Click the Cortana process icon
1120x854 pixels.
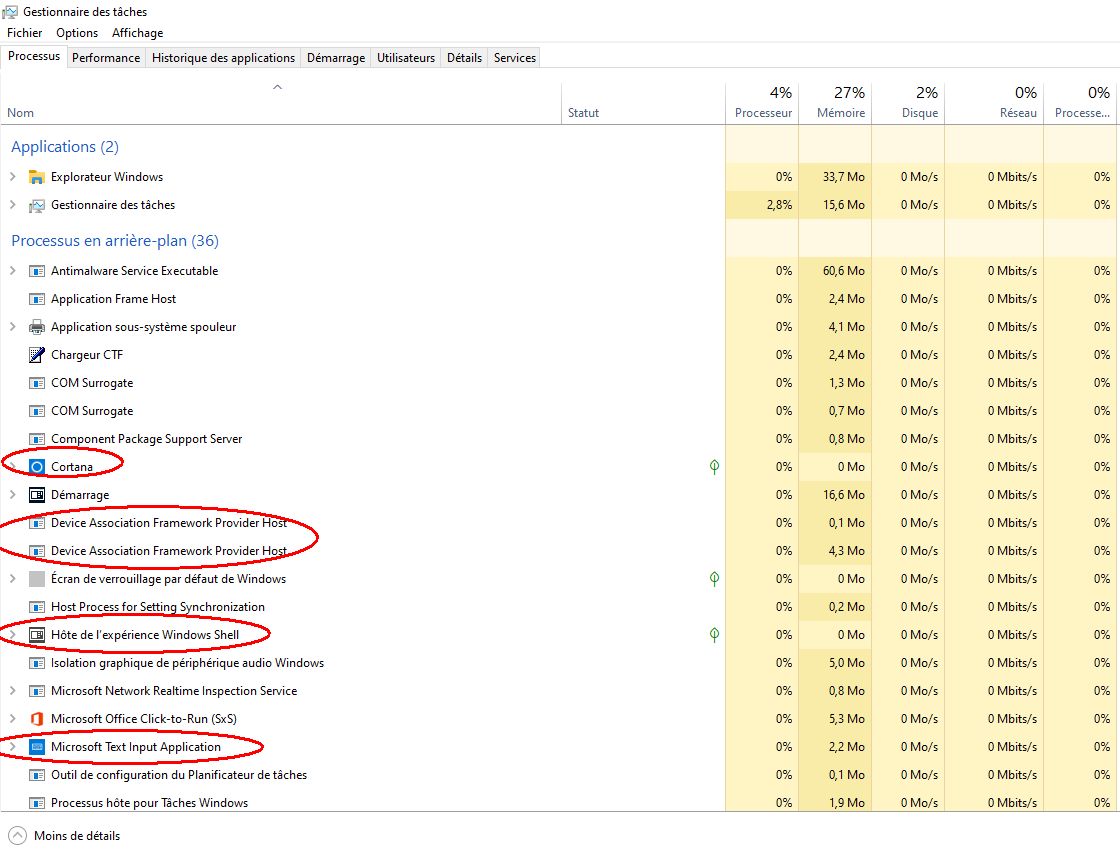[37, 467]
